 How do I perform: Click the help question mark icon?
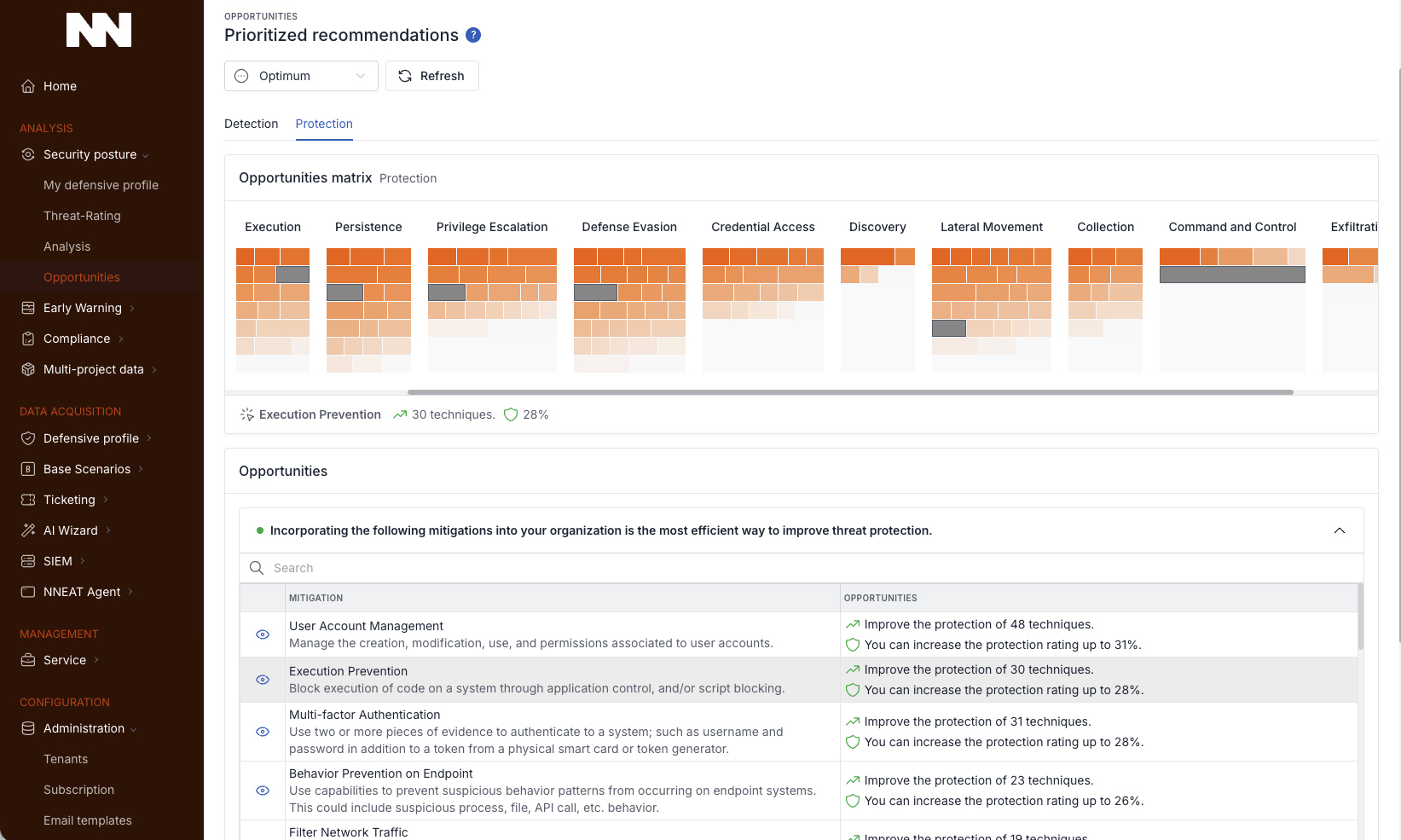coord(473,35)
